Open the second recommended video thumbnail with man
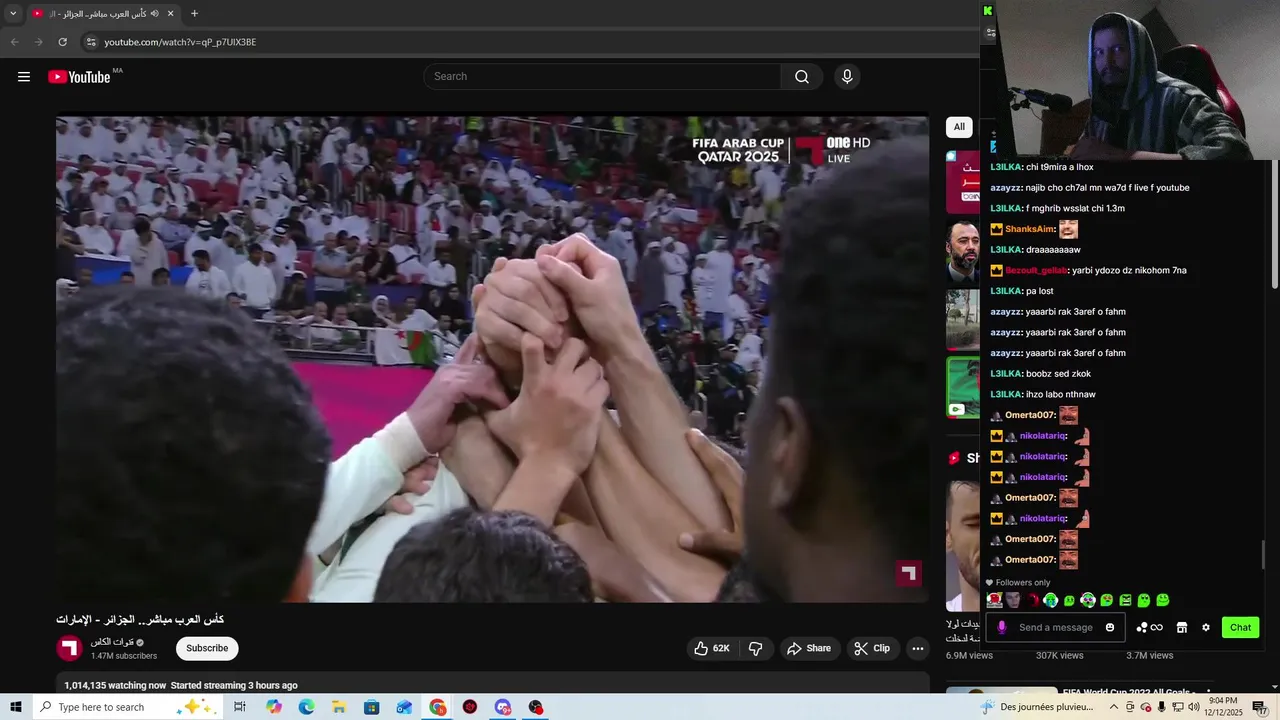The width and height of the screenshot is (1280, 720). pyautogui.click(x=963, y=252)
